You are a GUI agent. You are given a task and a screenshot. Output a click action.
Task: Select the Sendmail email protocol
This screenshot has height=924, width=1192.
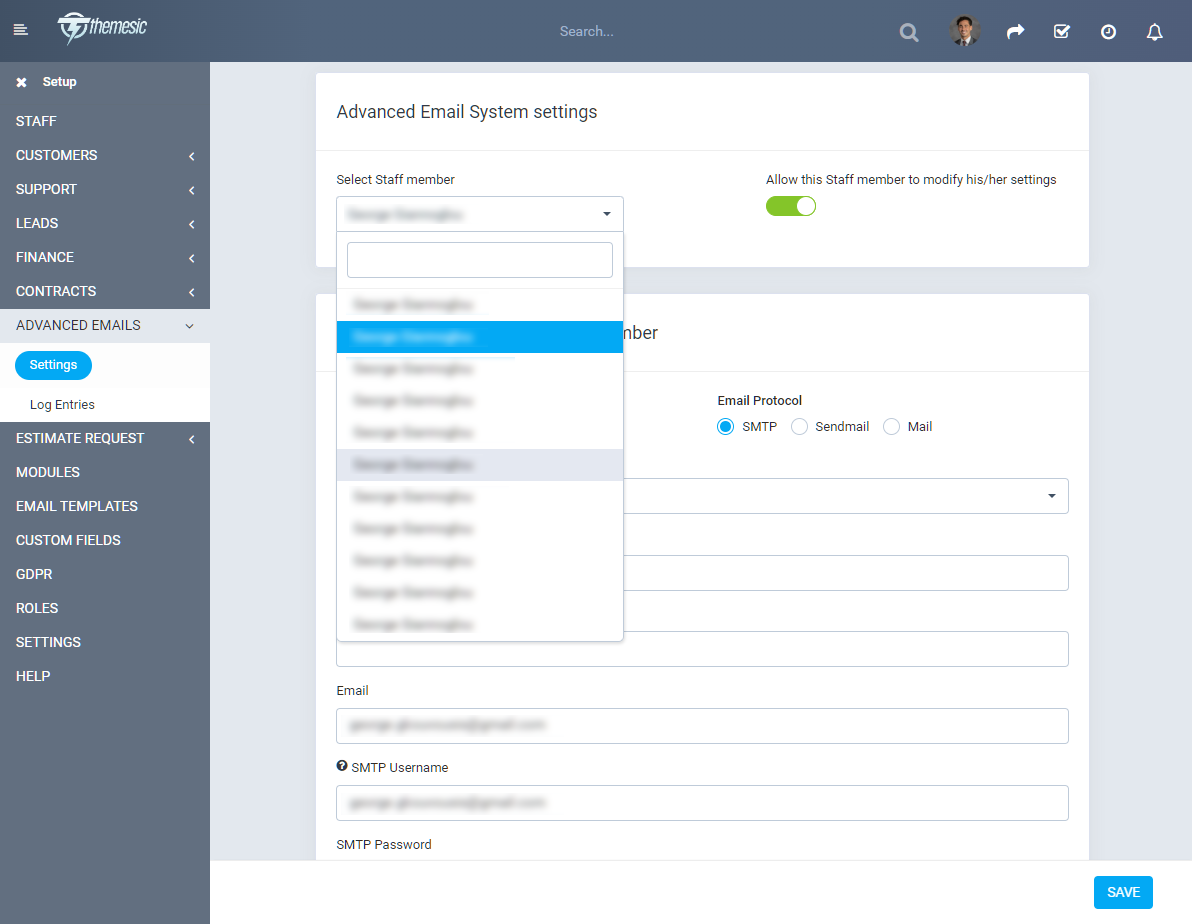click(x=799, y=426)
